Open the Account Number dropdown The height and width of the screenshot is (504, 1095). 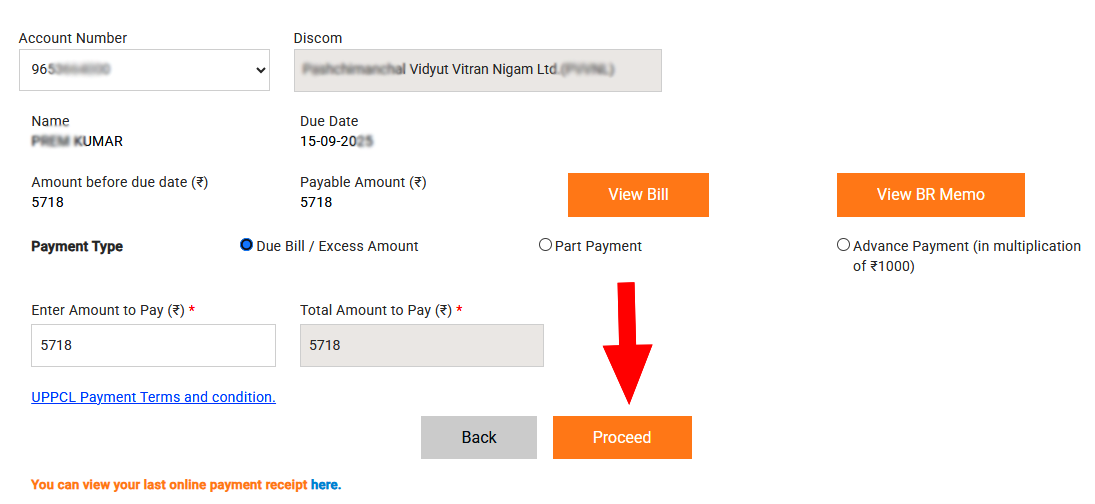click(144, 70)
